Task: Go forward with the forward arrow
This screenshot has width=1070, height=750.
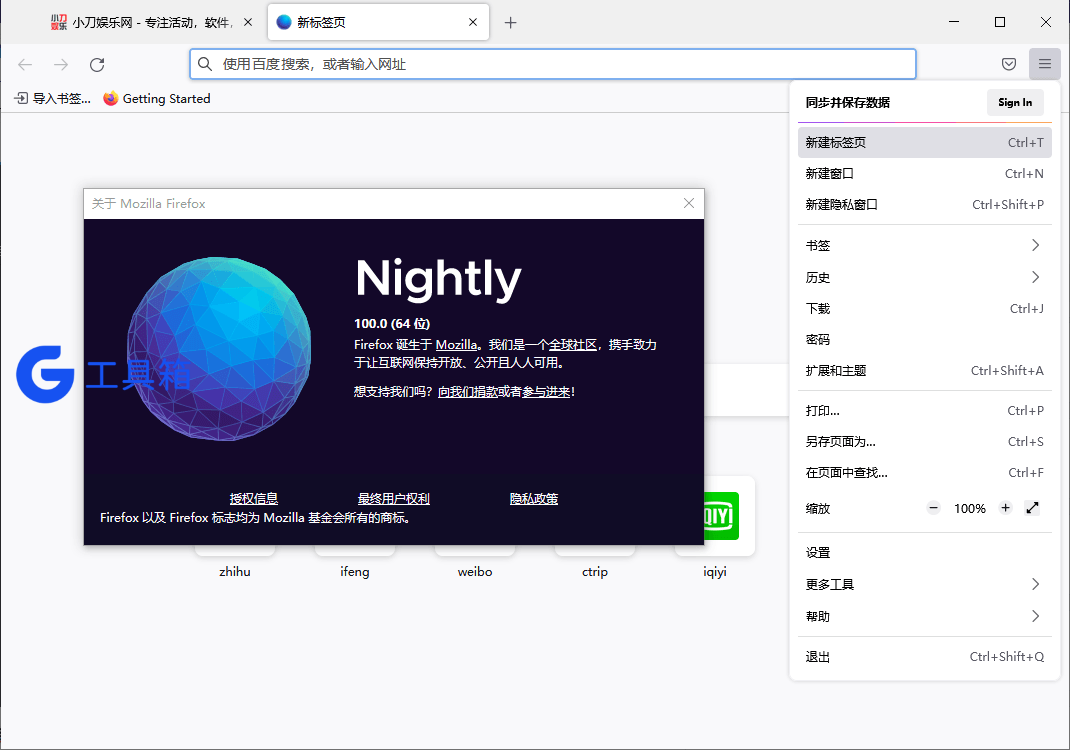Action: (61, 64)
